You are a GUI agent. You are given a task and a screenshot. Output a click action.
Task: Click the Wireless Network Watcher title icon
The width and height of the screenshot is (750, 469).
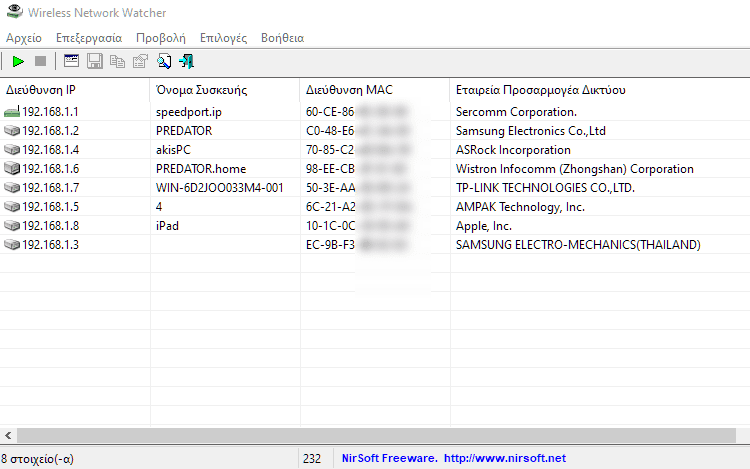pyautogui.click(x=15, y=11)
